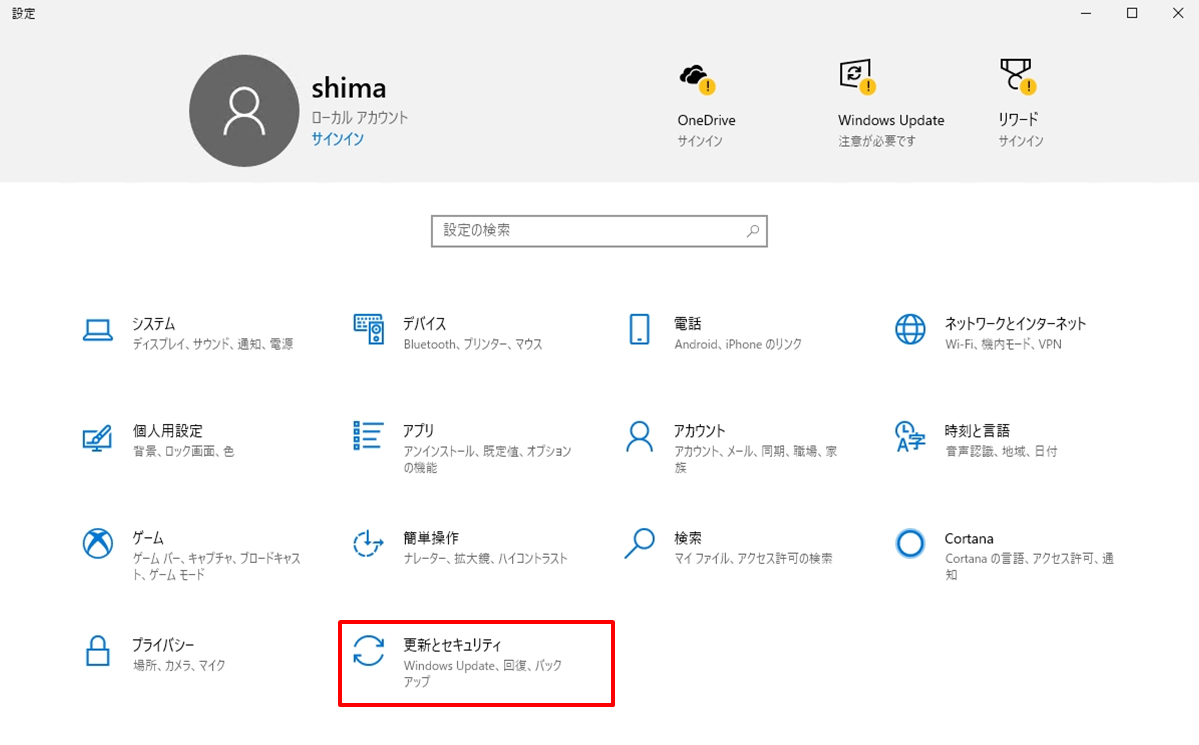The width and height of the screenshot is (1199, 745).
Task: Focus the 設定の検索 input field
Action: (x=599, y=231)
